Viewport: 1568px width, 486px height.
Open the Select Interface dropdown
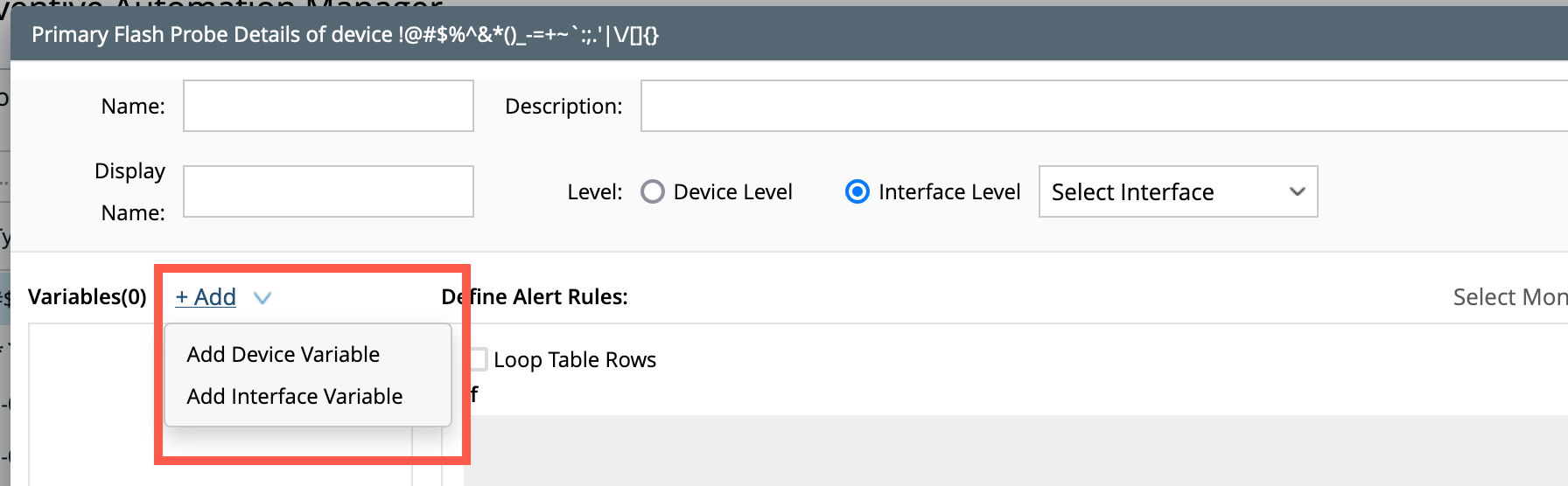point(1178,191)
